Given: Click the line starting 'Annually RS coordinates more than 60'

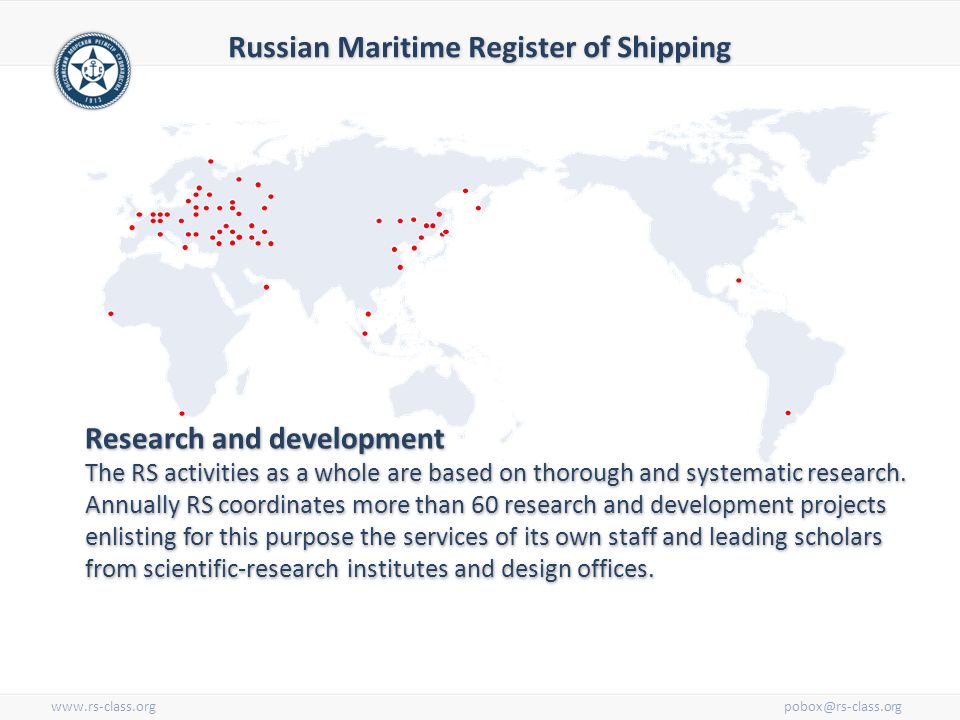Looking at the screenshot, I should coord(486,505).
